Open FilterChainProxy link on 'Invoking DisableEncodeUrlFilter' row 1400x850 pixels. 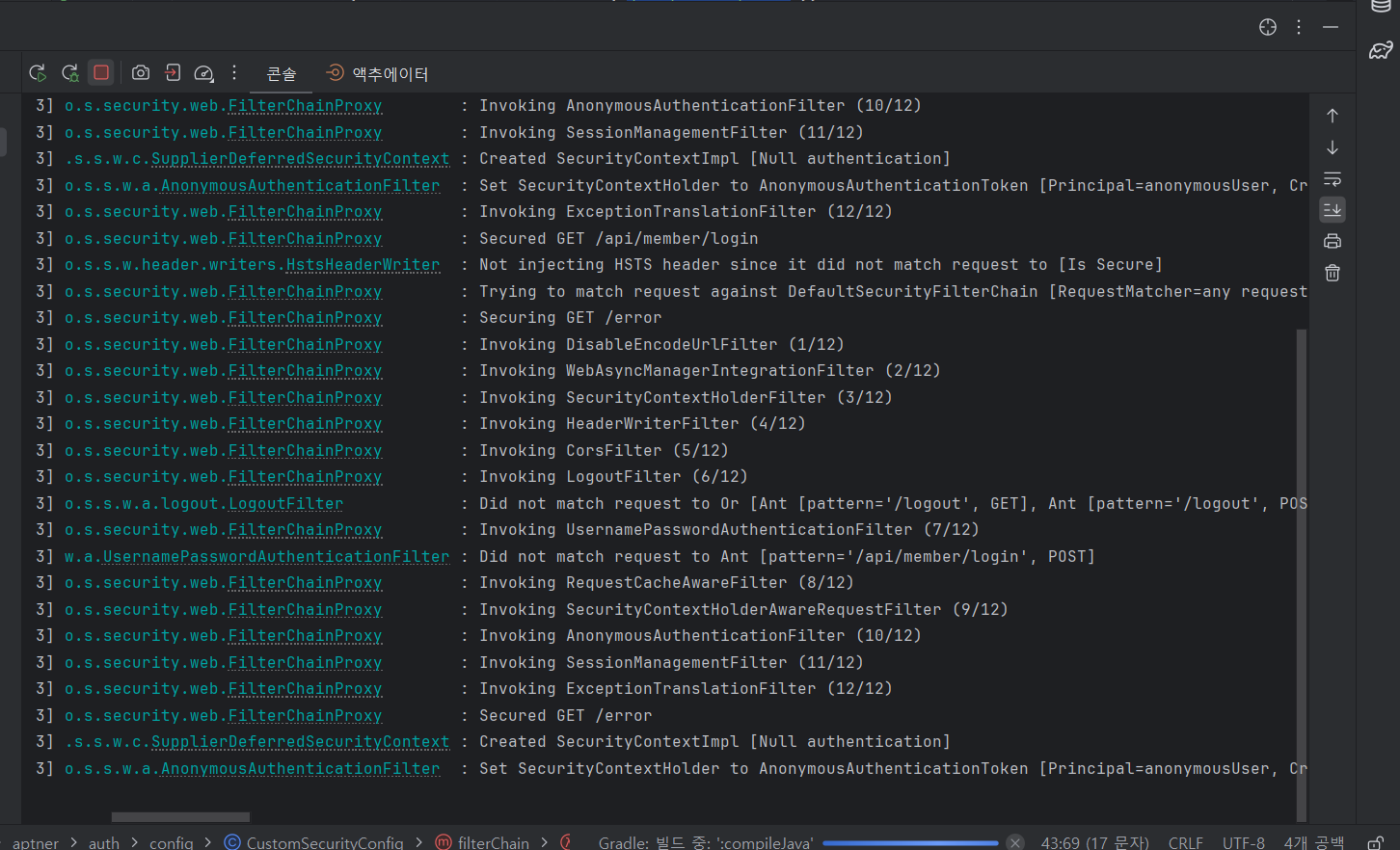[305, 344]
